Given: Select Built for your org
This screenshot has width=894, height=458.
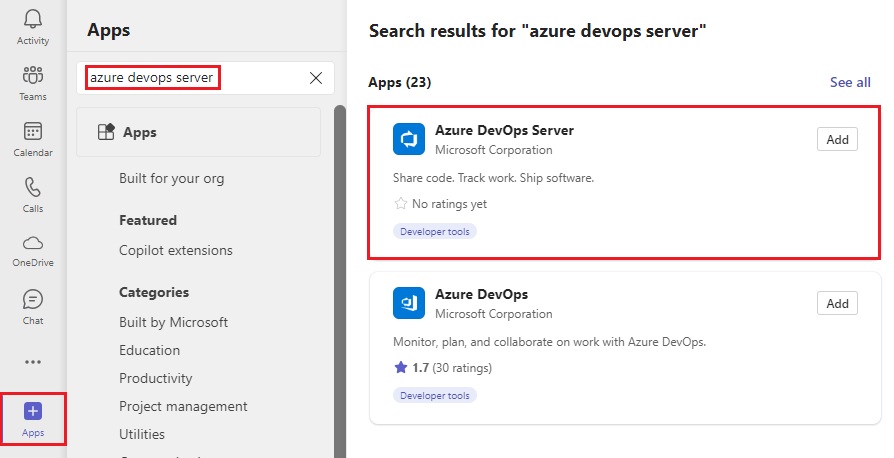Looking at the screenshot, I should [x=171, y=179].
